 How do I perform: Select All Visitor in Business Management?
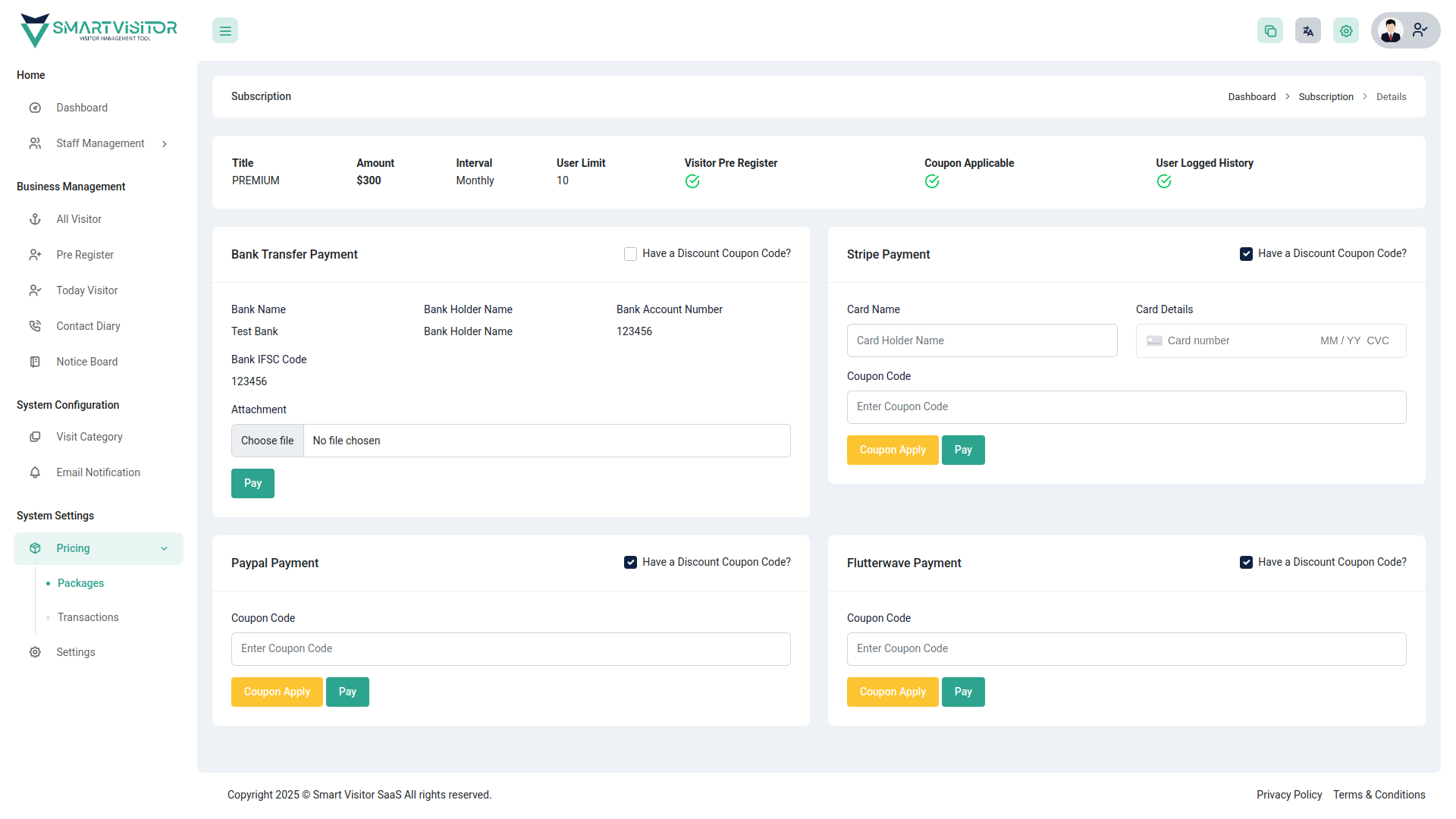pos(79,218)
